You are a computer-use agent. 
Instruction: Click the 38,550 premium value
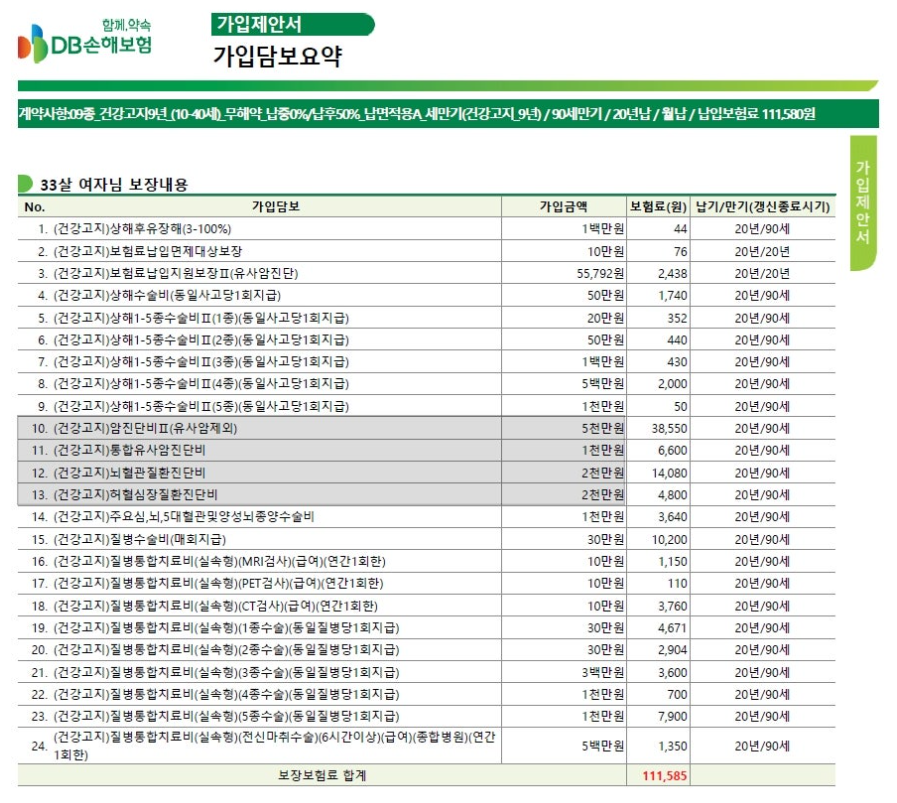click(669, 428)
